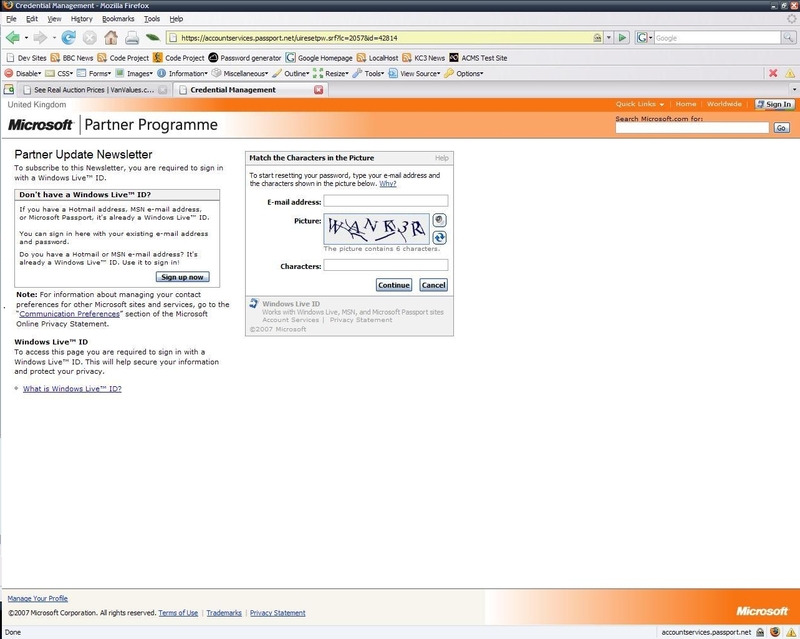
Task: Close the Credential Management tab
Action: pos(319,89)
